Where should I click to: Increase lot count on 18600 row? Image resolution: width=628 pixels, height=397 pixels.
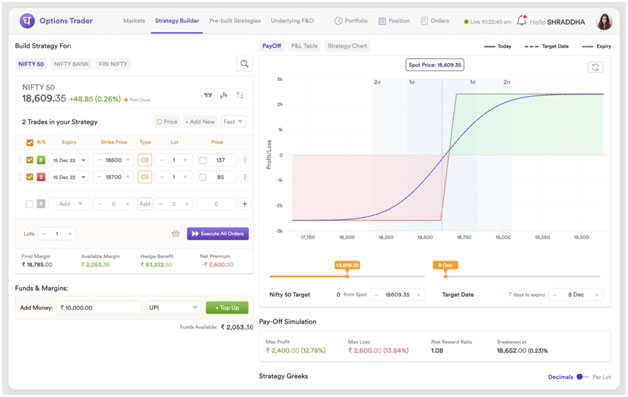point(185,160)
